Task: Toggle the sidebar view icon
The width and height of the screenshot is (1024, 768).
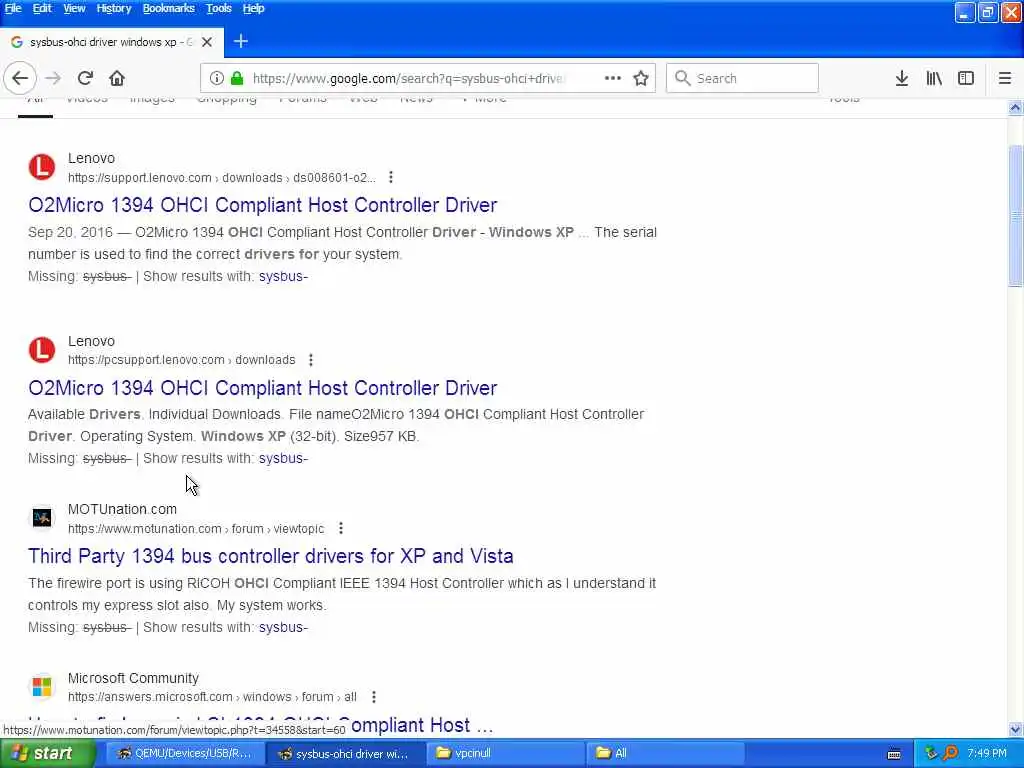Action: pyautogui.click(x=966, y=78)
